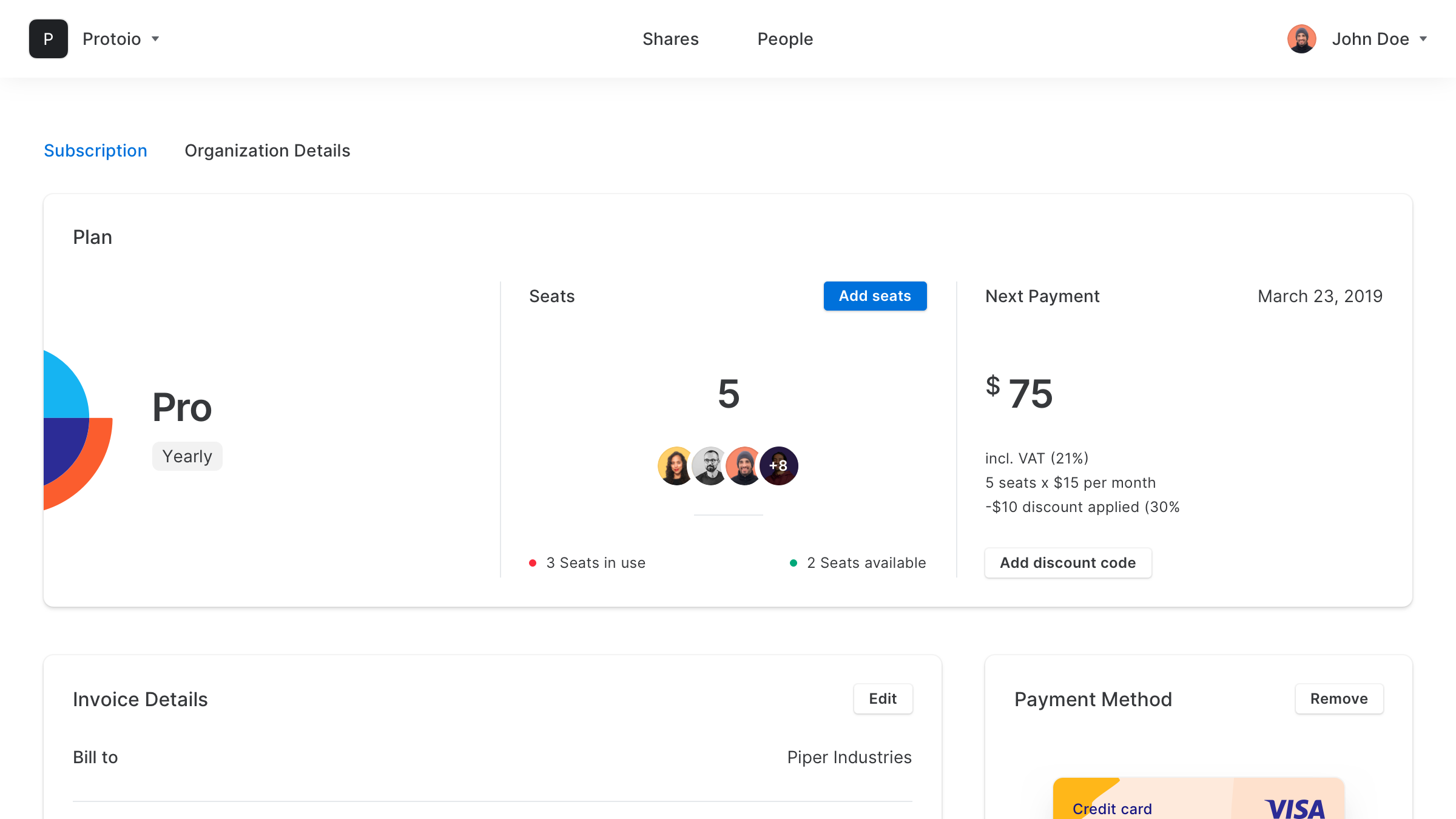
Task: Click the seat count number 5
Action: click(729, 393)
